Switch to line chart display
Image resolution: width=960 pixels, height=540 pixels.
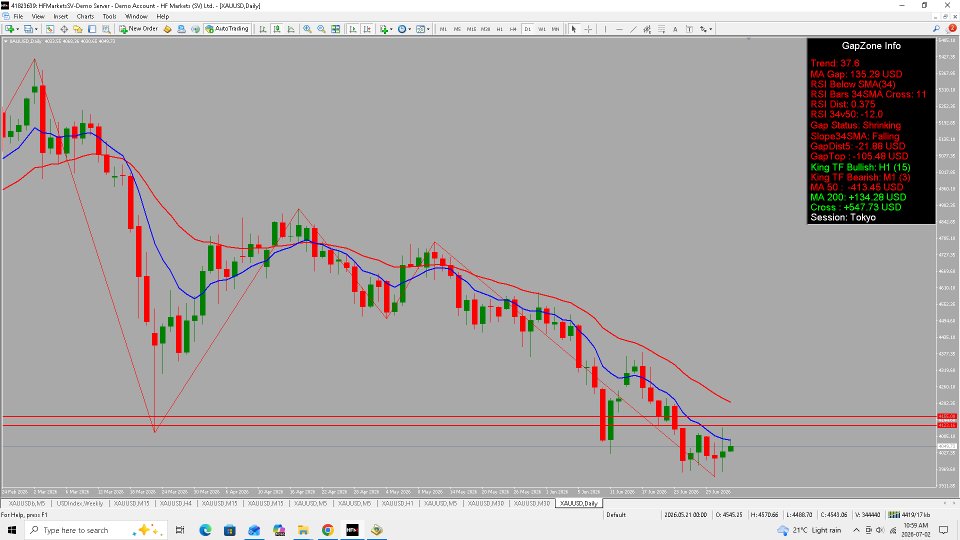(291, 29)
